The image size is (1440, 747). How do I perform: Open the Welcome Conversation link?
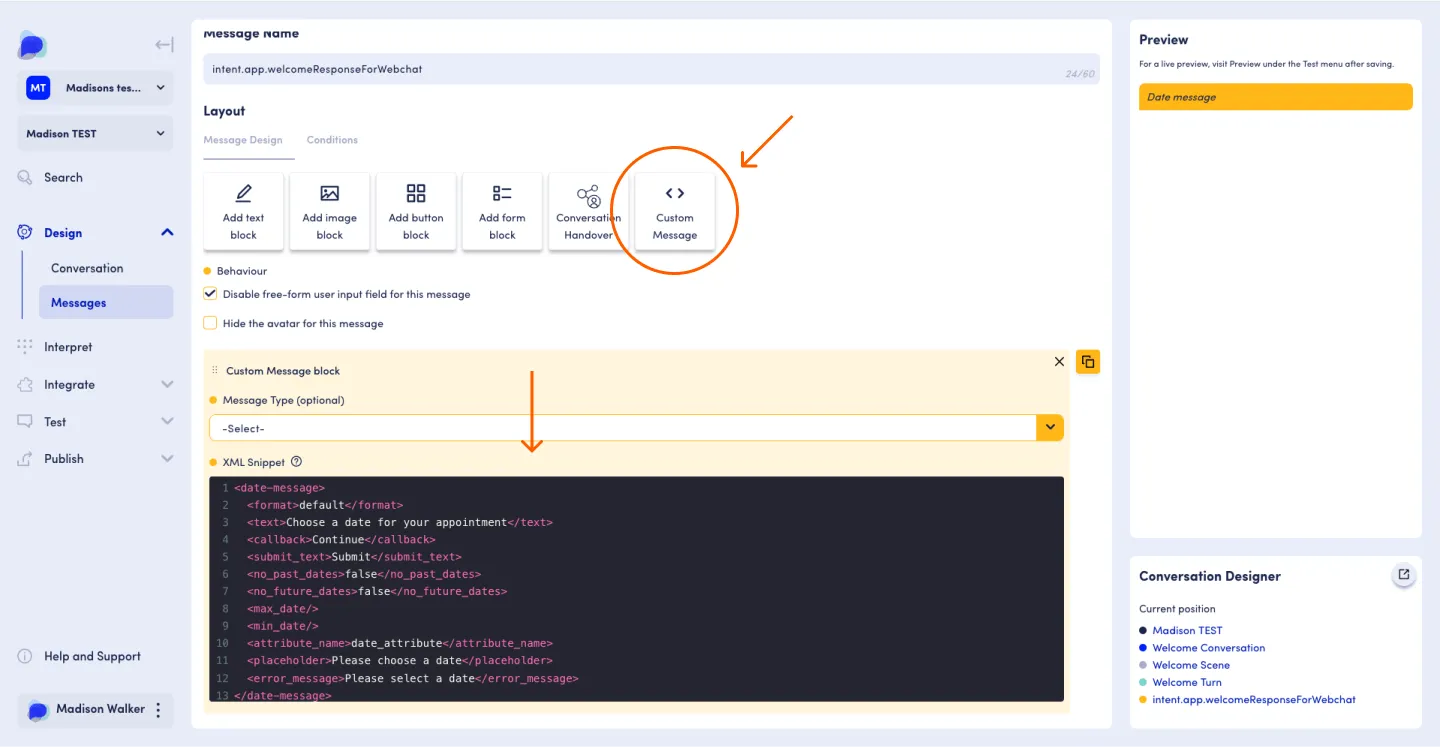[x=1208, y=648]
